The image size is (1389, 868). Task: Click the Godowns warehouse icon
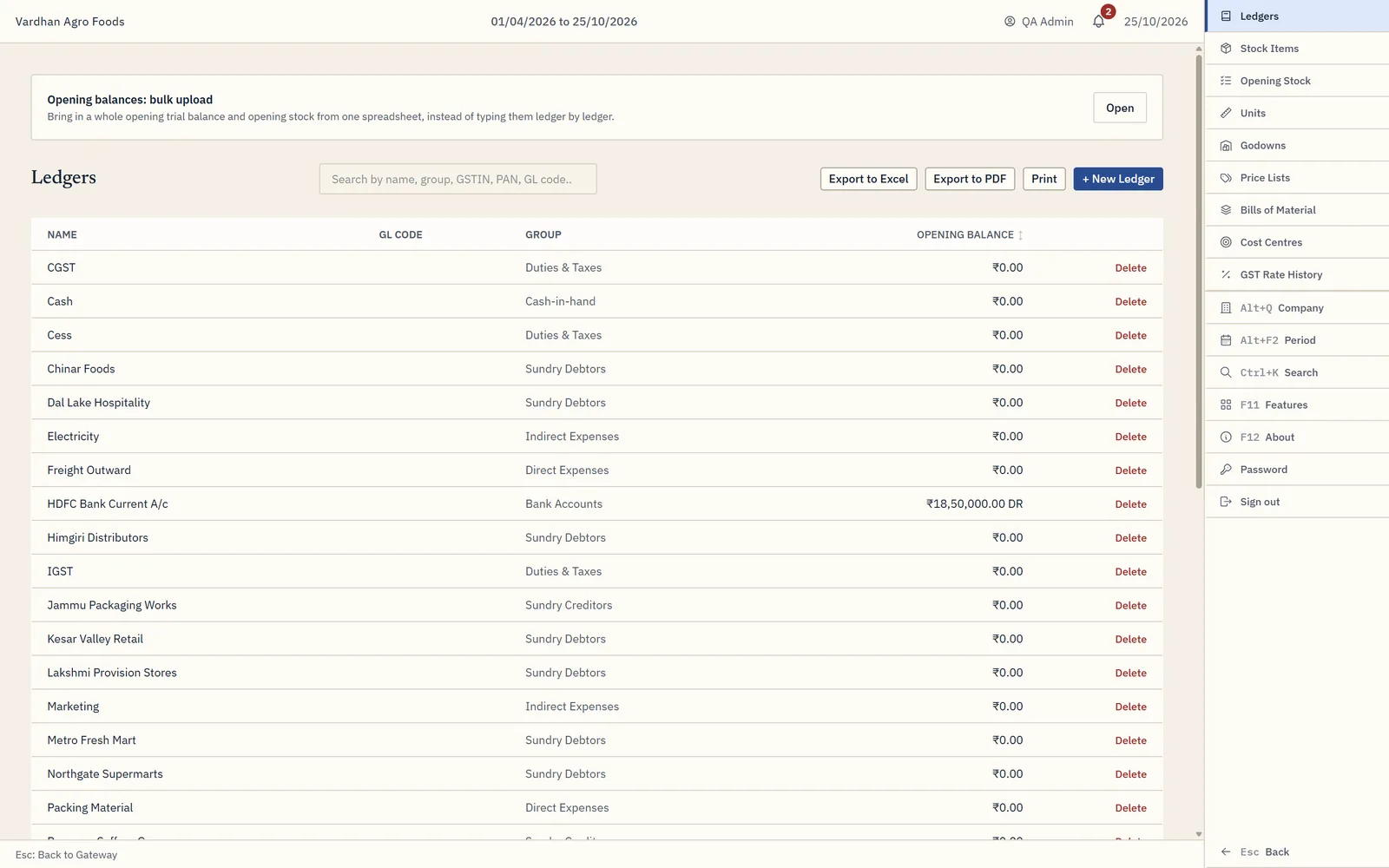(x=1226, y=146)
